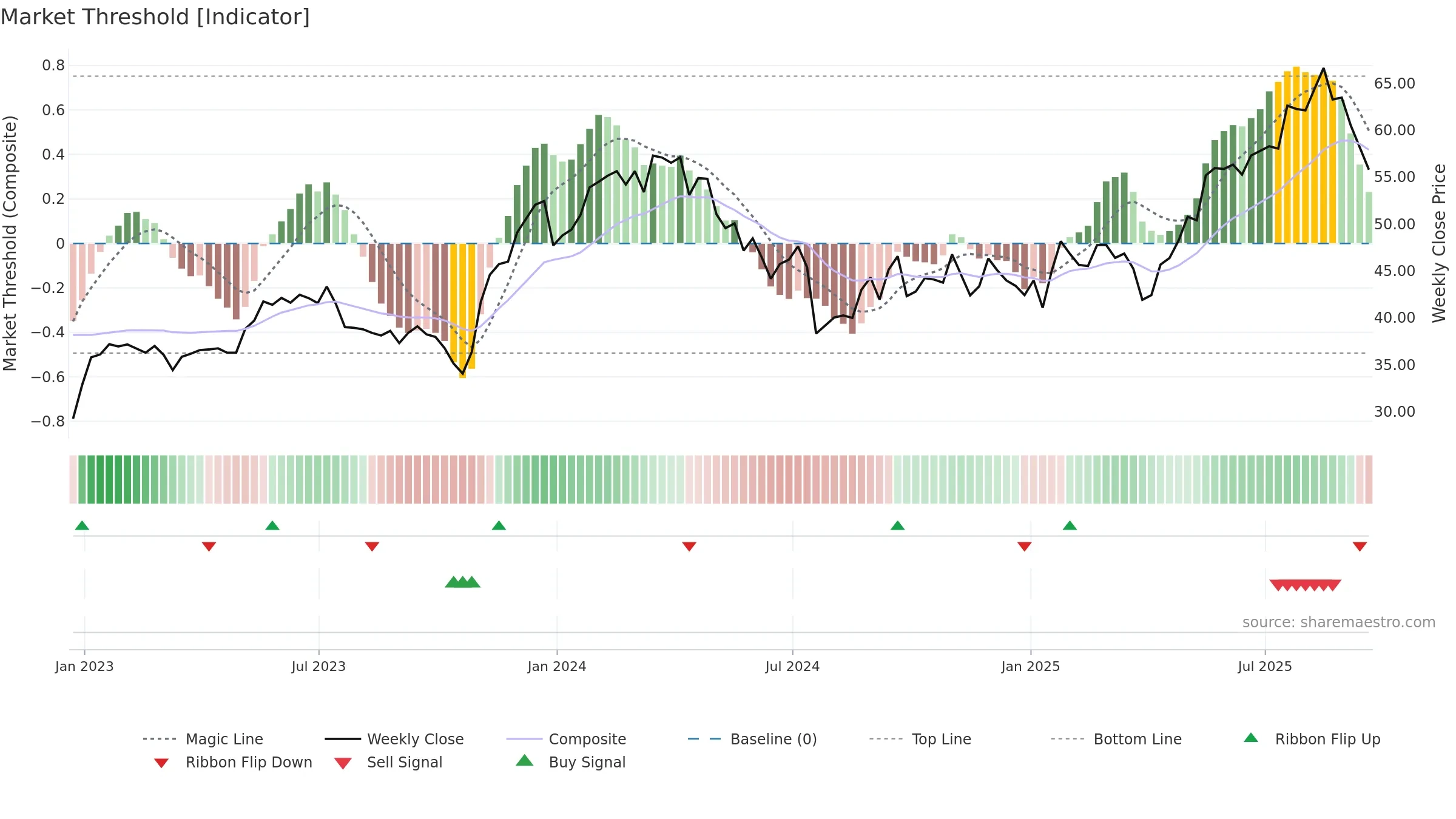Image resolution: width=1456 pixels, height=819 pixels.
Task: Click the first Ribbon Flip Up marker at Jan 2023
Action: click(x=82, y=525)
